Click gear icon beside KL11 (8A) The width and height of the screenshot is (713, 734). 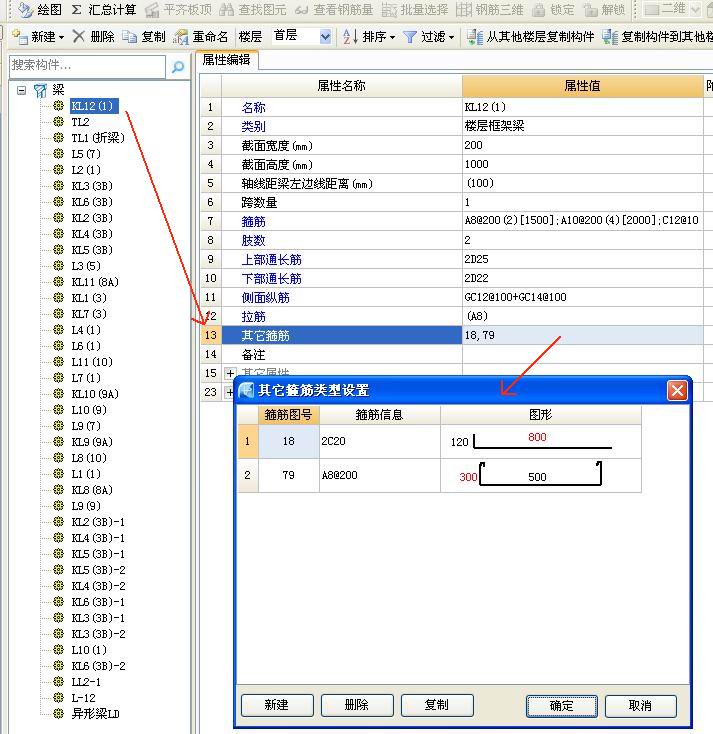[x=59, y=281]
